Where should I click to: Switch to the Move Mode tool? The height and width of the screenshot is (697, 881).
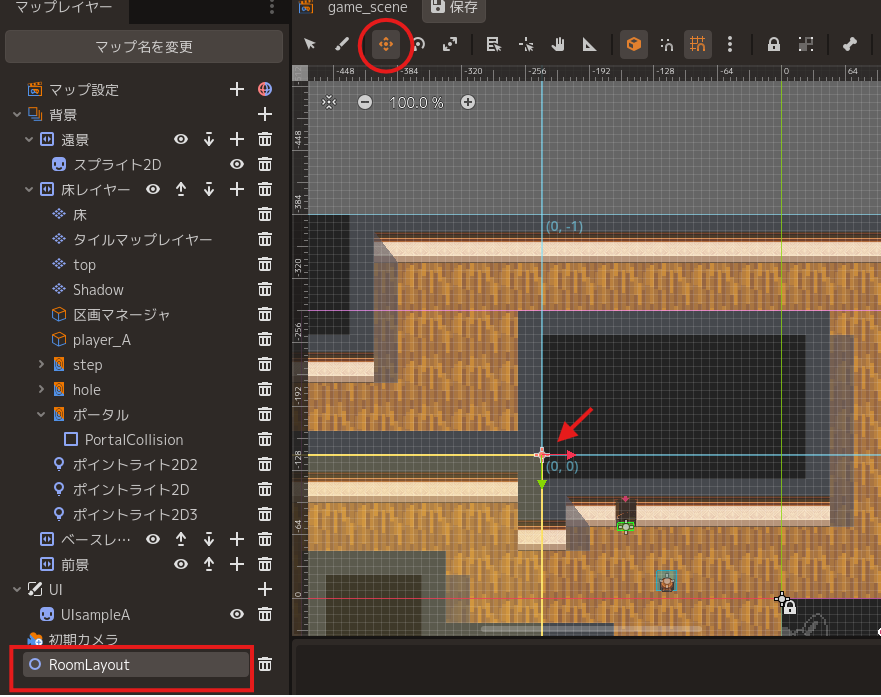click(x=385, y=44)
